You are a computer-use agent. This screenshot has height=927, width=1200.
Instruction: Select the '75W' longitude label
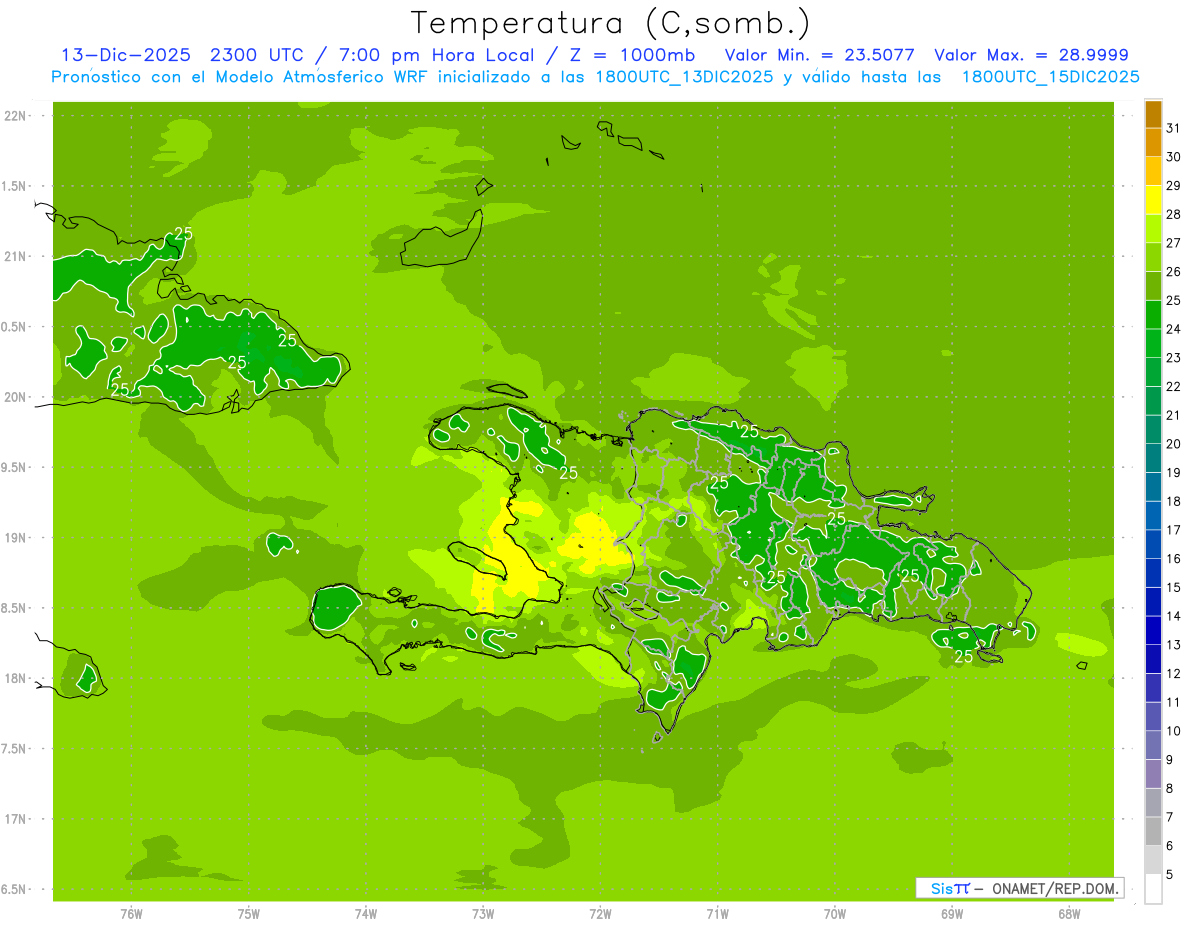[x=249, y=913]
